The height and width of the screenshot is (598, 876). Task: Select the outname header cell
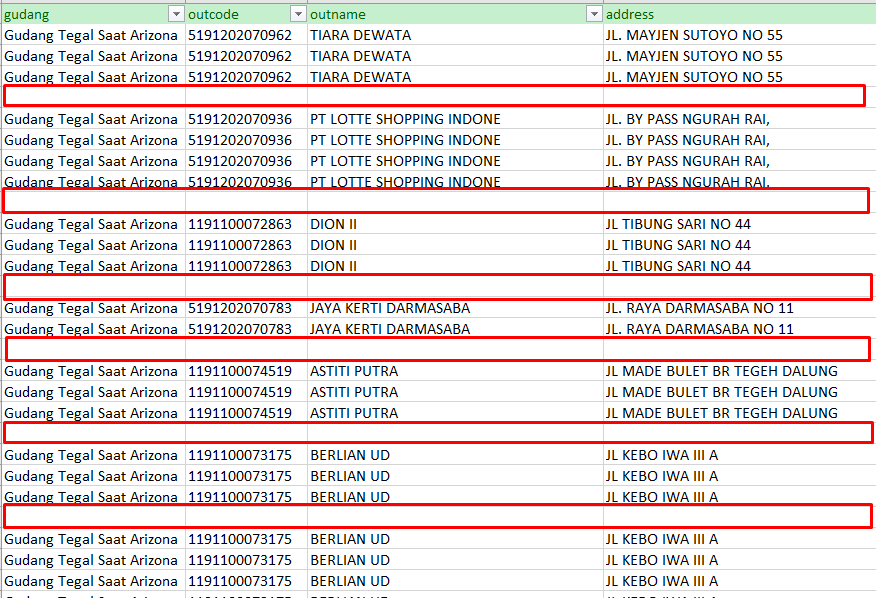pyautogui.click(x=455, y=14)
